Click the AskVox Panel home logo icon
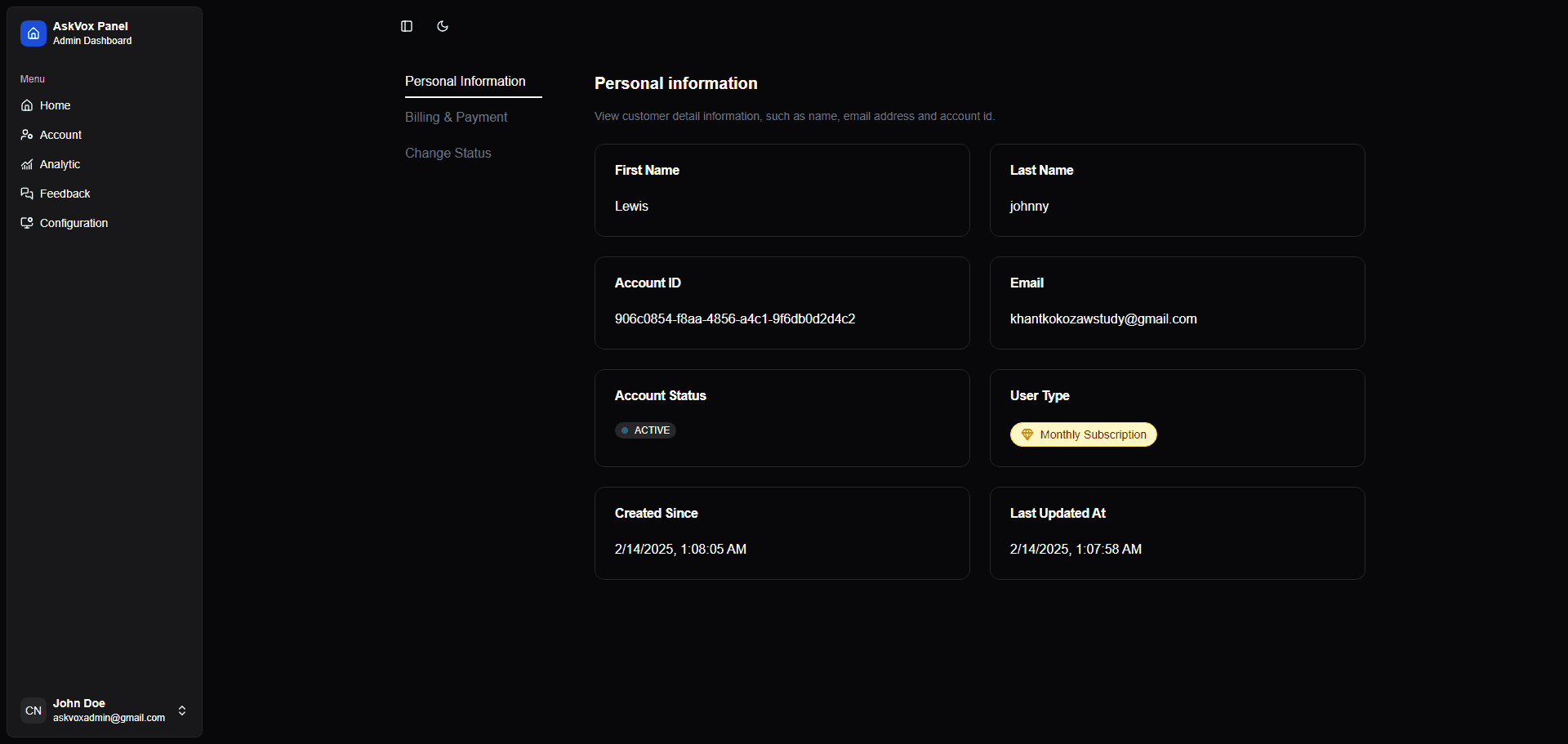Image resolution: width=1568 pixels, height=744 pixels. coord(33,33)
